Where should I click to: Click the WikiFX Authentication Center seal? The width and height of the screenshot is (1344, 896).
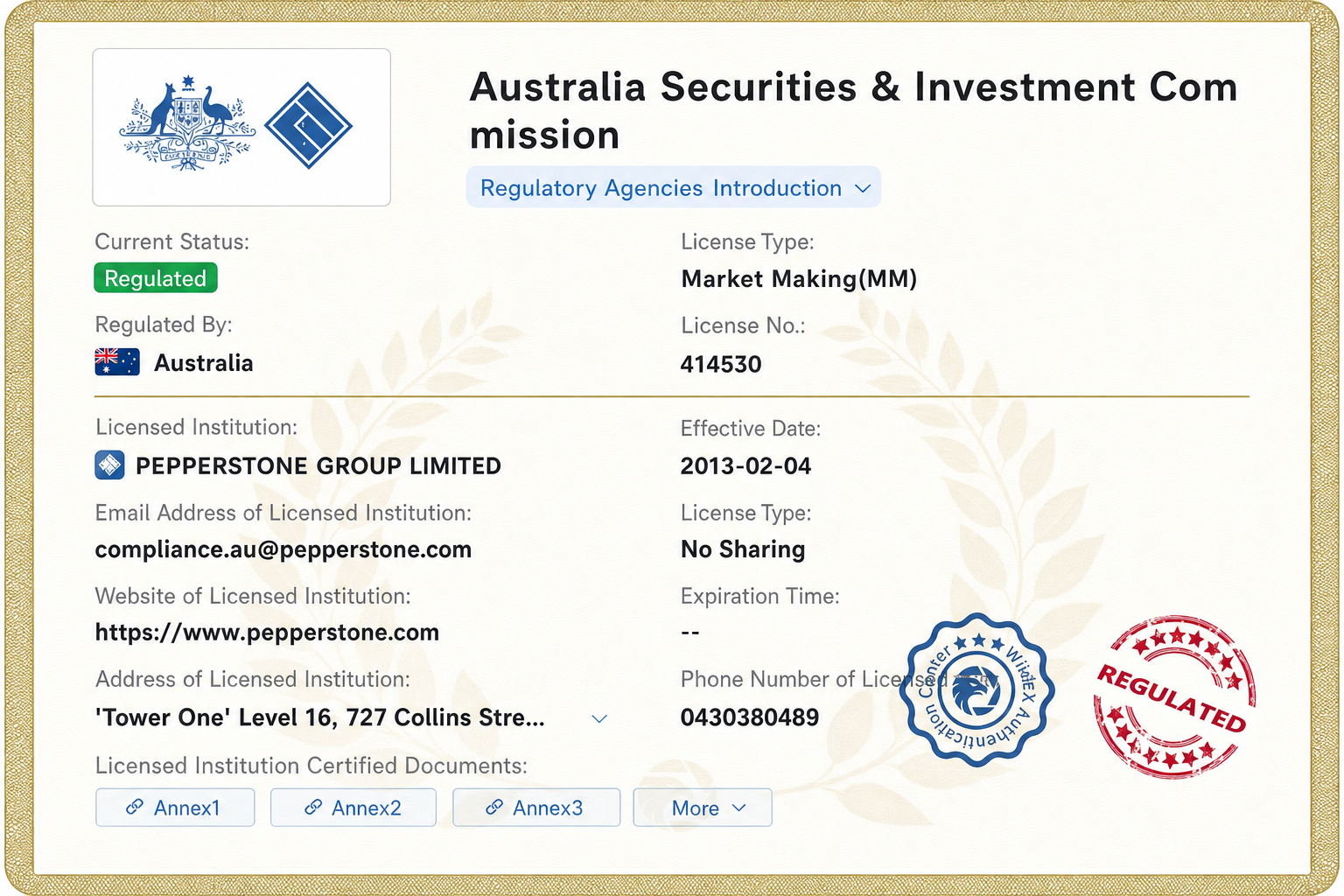976,689
